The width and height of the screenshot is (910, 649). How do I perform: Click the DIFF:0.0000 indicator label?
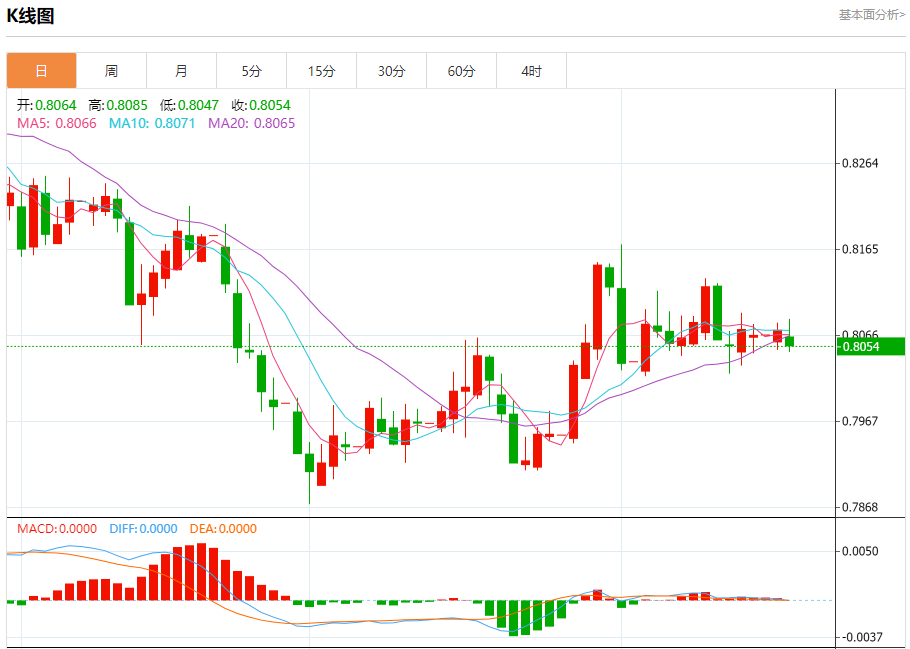[143, 529]
